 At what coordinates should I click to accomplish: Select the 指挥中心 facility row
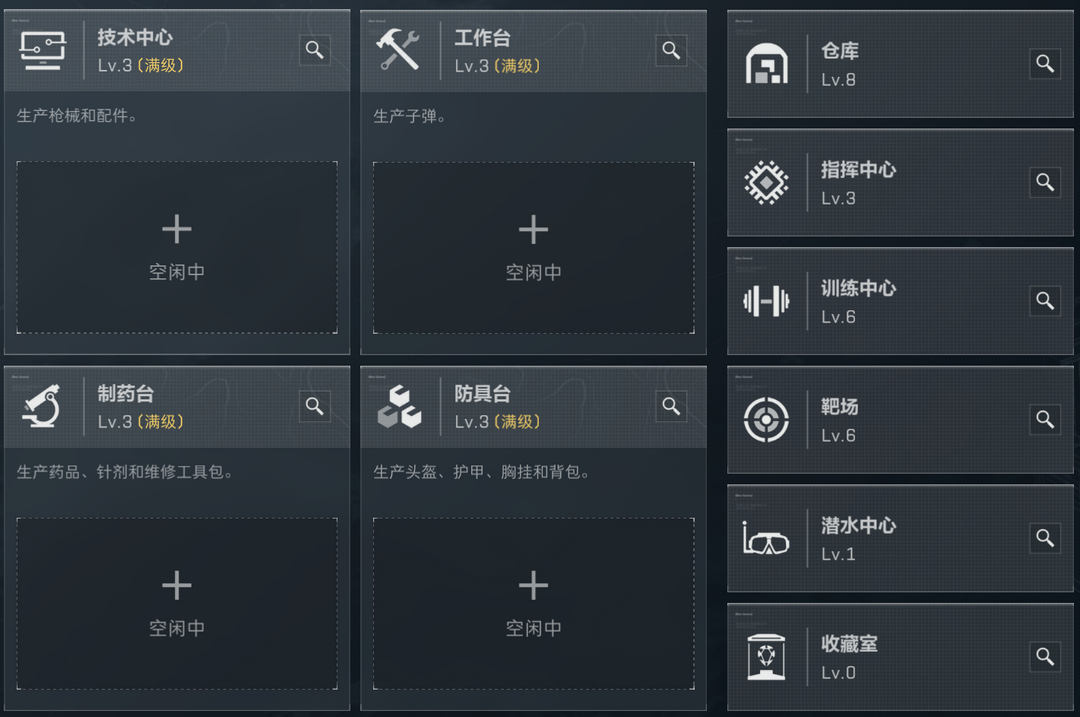[900, 183]
